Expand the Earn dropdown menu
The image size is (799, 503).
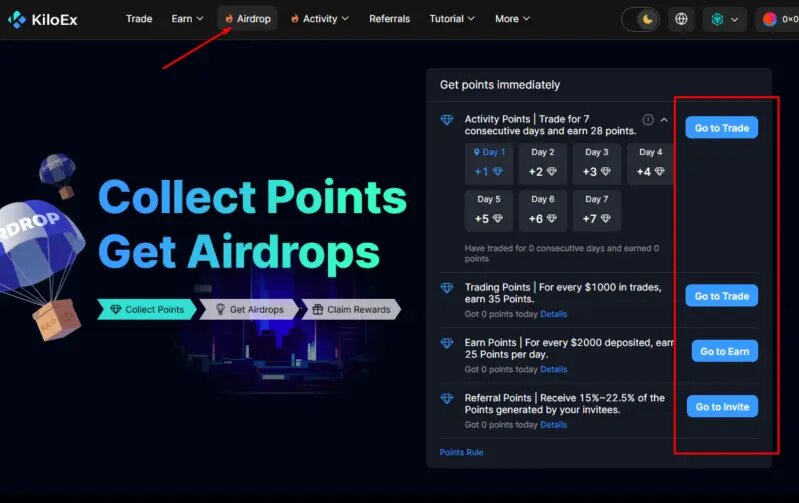[188, 19]
